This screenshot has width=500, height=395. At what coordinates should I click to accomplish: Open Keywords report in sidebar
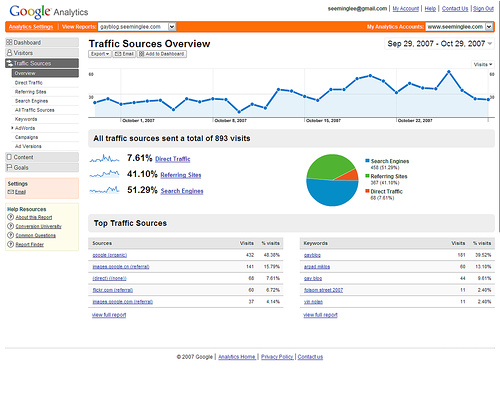point(26,119)
